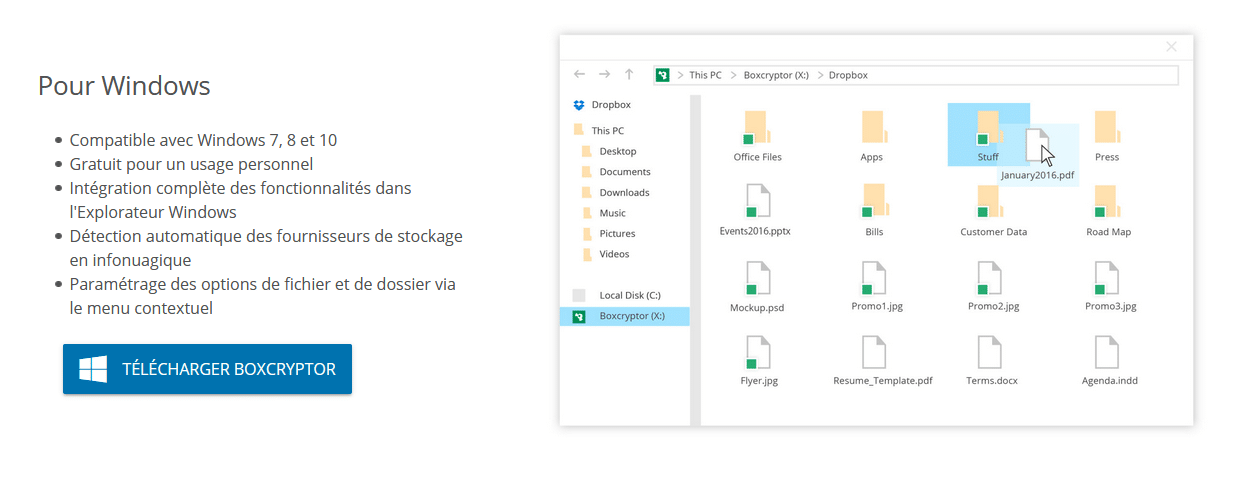This screenshot has height=495, width=1249.
Task: Click the Promo1.jpg file icon
Action: coord(874,277)
